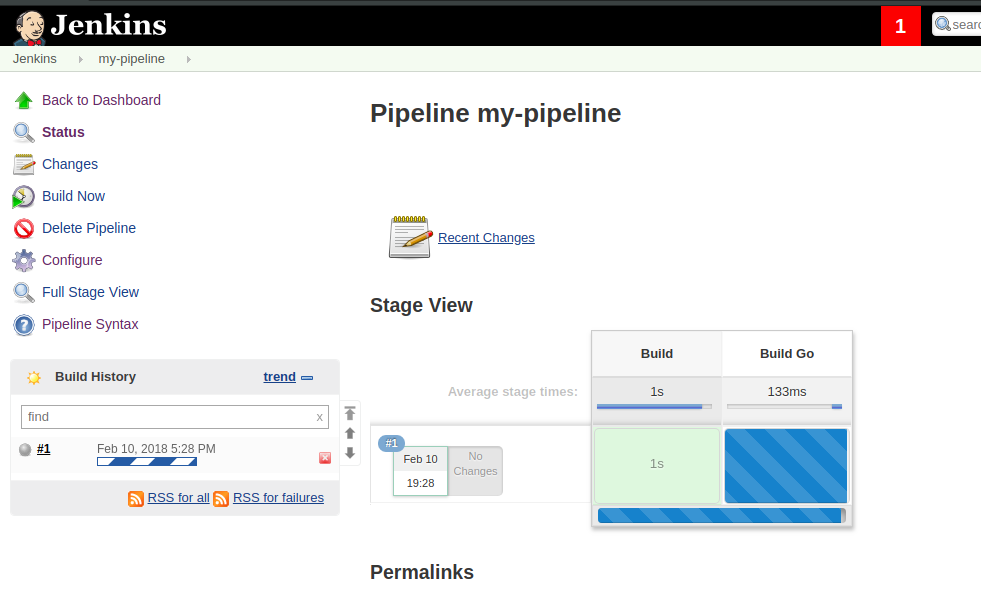Click the Jenkins butler logo icon
This screenshot has height=602, width=981.
click(x=29, y=28)
